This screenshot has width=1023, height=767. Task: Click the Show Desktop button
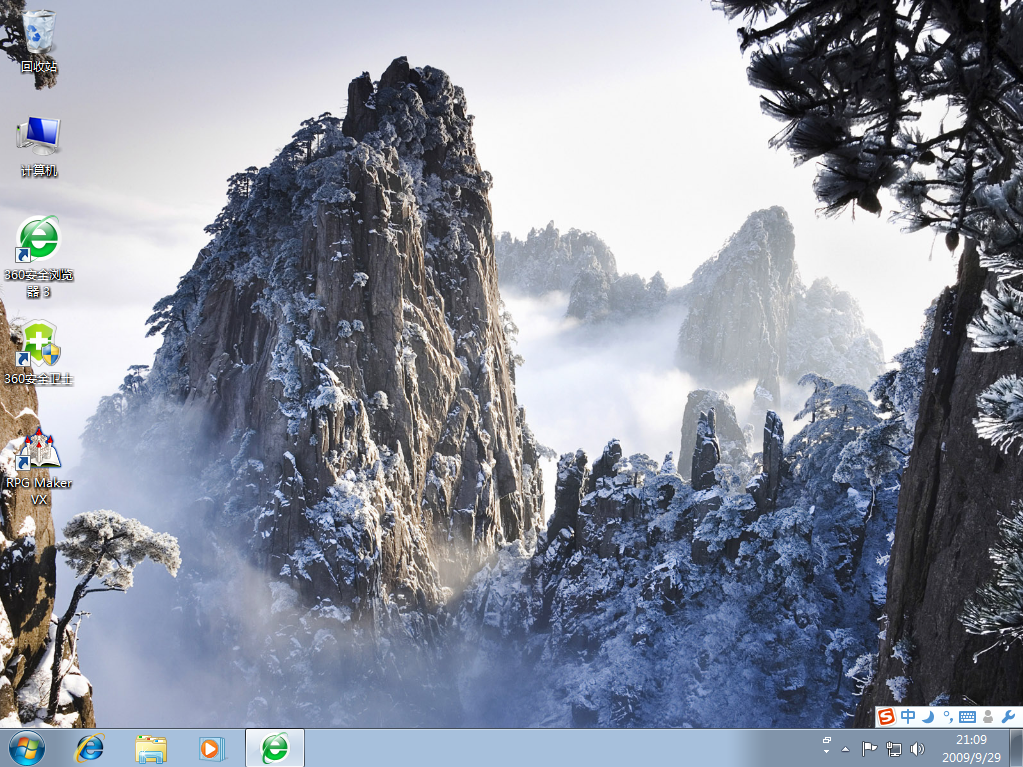(x=1016, y=748)
